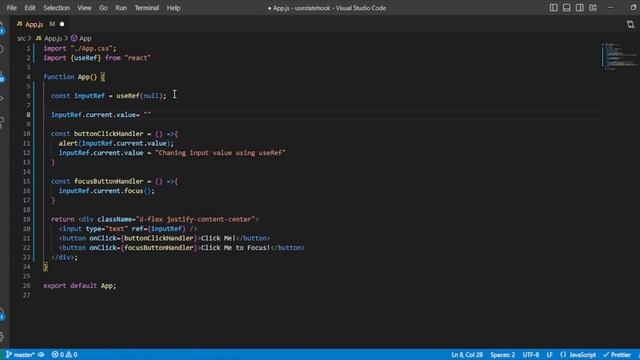Click Ln 8, Col 28 in status bar
The height and width of the screenshot is (360, 640).
(x=467, y=355)
